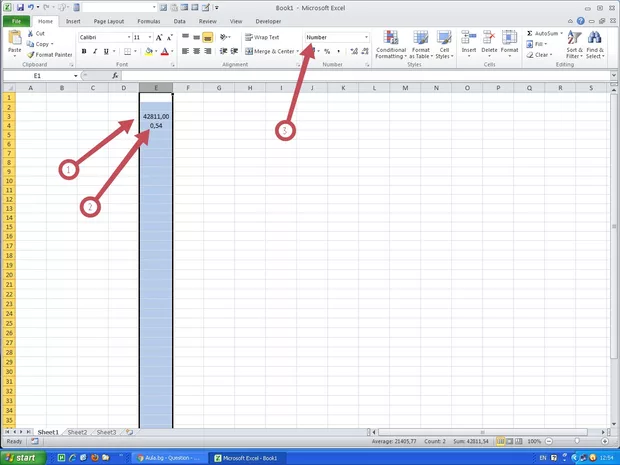Switch to the Insert tab
The image size is (620, 465).
[73, 21]
